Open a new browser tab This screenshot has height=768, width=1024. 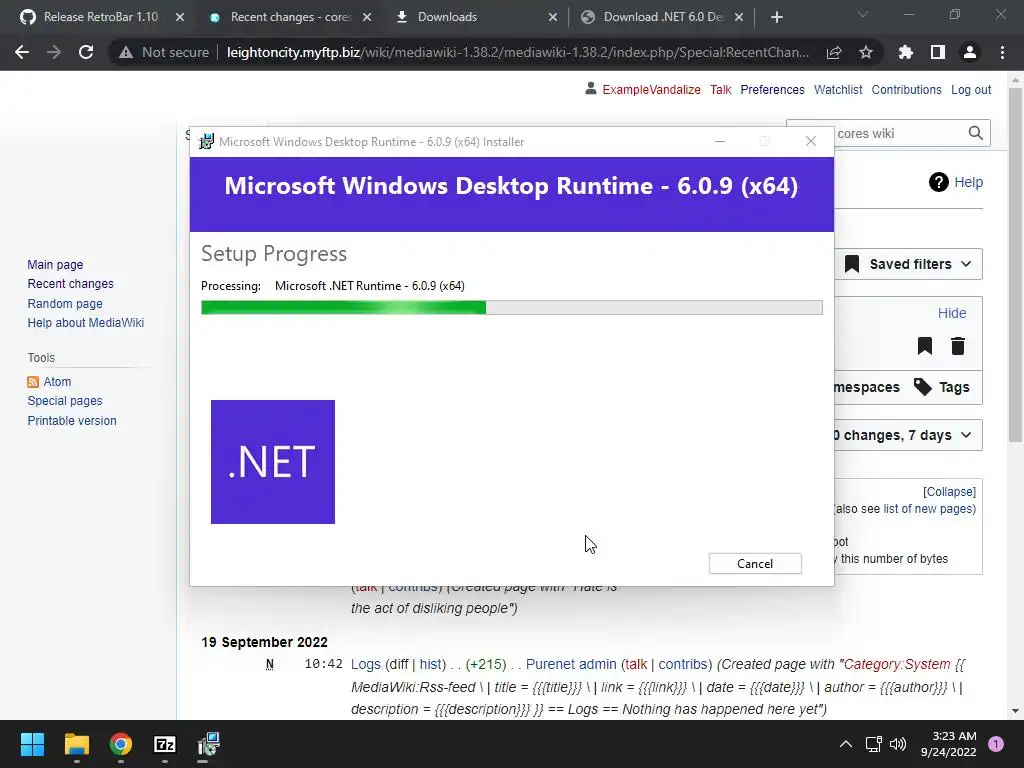point(776,17)
